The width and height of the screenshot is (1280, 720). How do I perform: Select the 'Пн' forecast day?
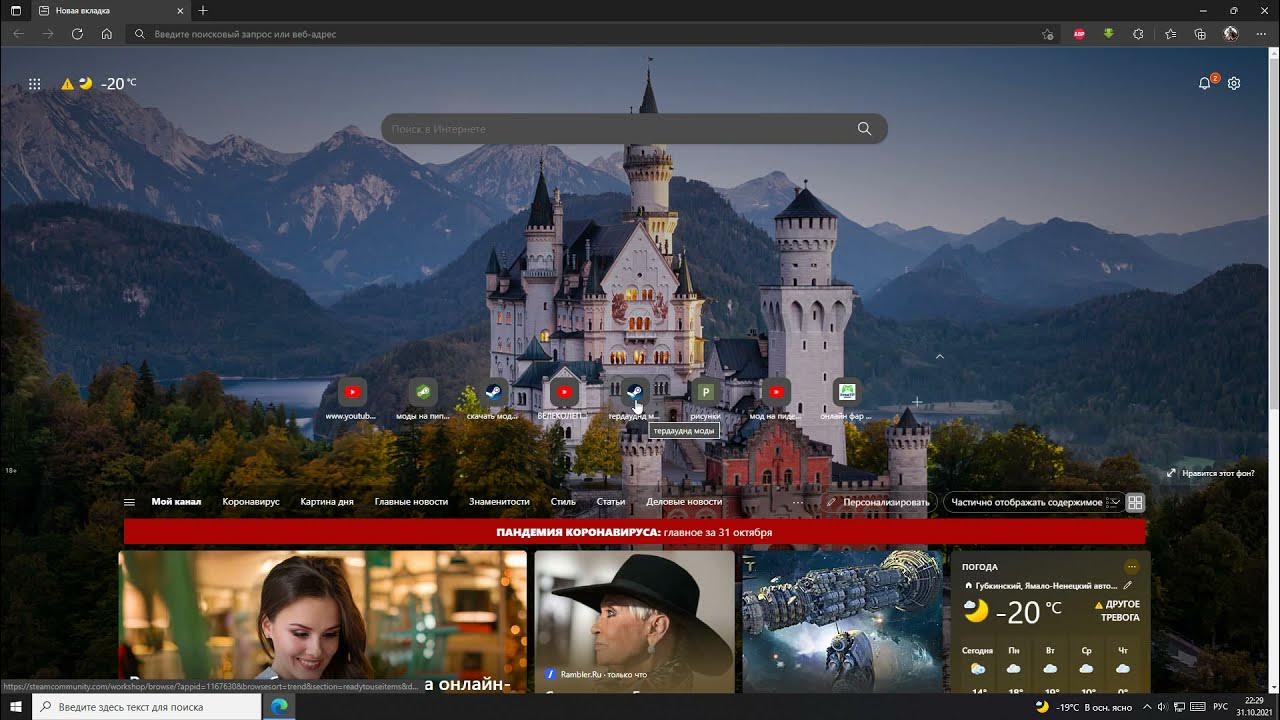click(x=1014, y=668)
